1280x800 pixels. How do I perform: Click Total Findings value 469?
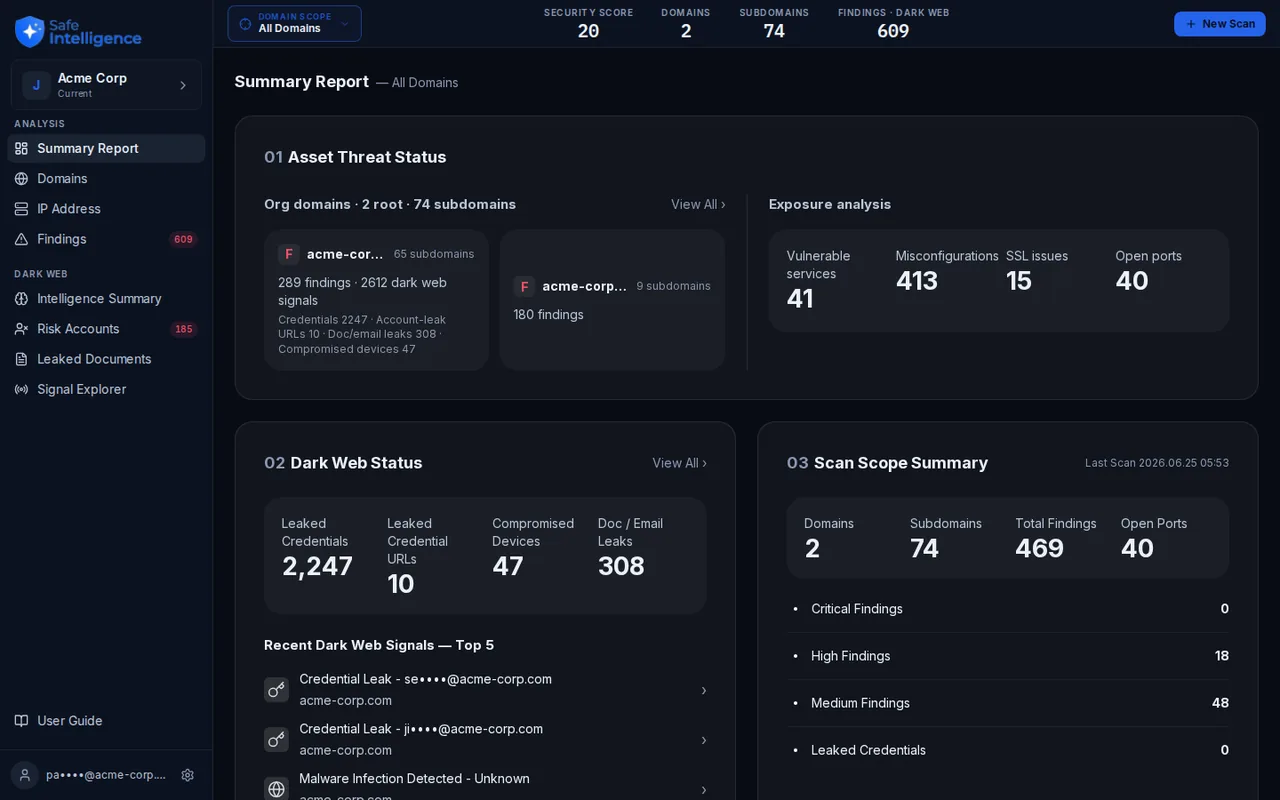(1039, 548)
